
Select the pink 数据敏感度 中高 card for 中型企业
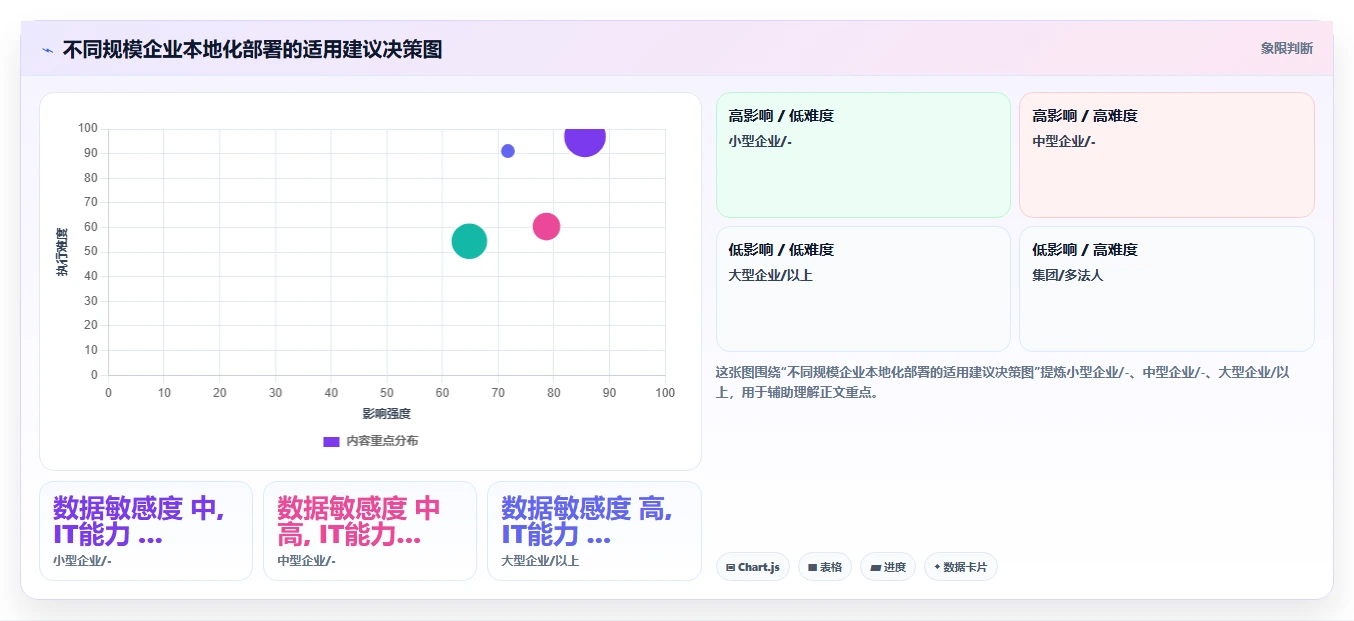coord(370,531)
